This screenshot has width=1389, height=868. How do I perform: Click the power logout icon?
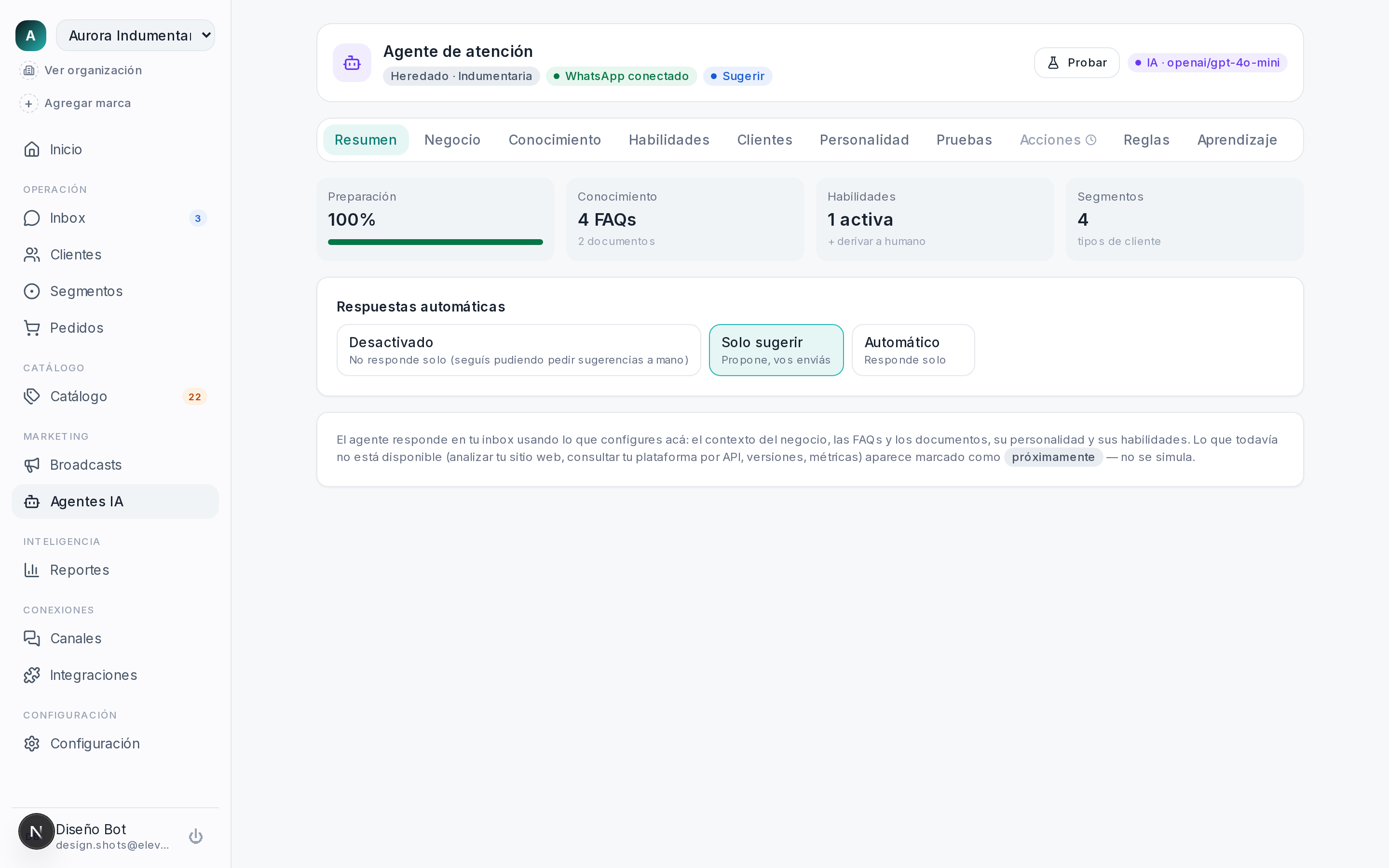[196, 837]
